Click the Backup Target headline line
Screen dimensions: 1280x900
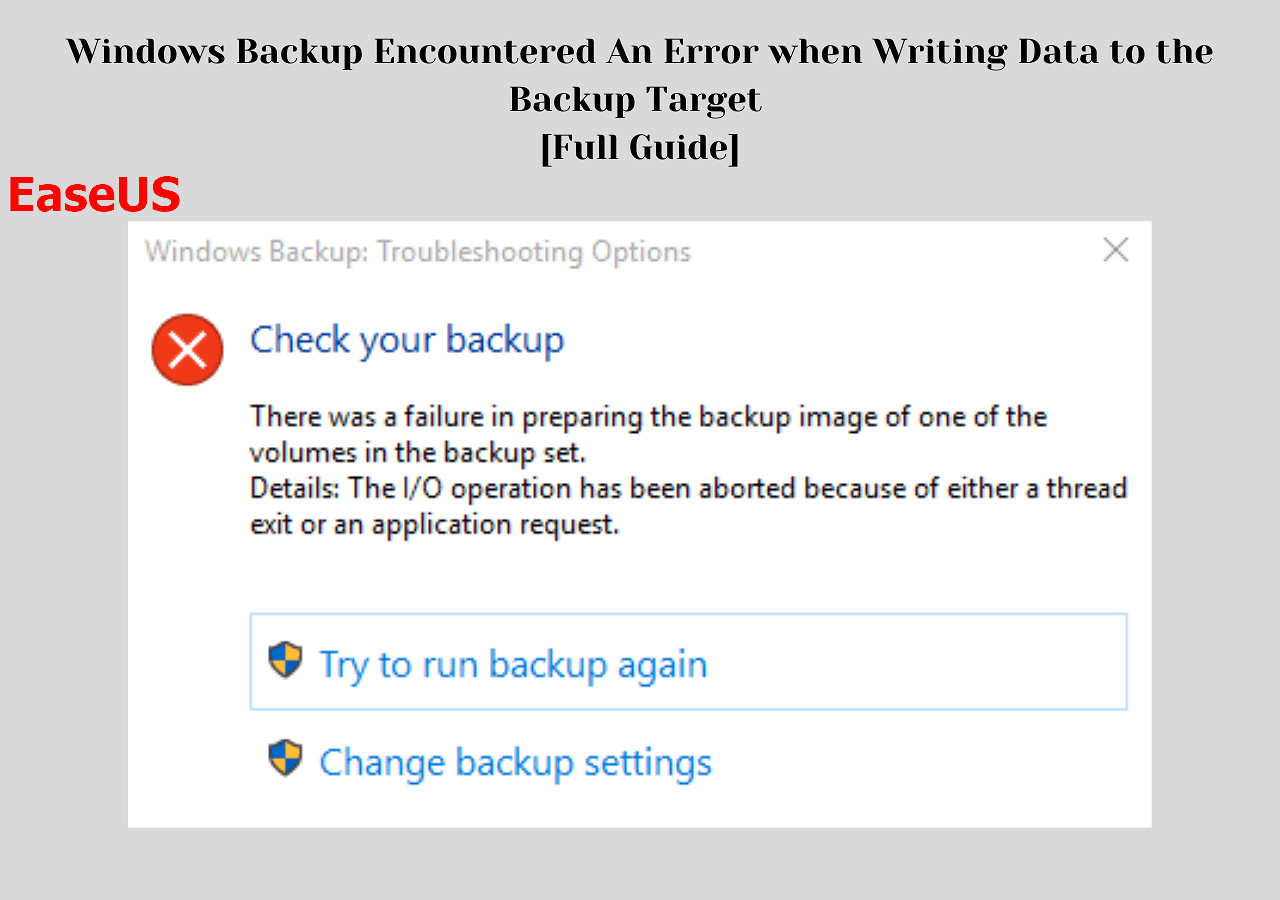(636, 100)
